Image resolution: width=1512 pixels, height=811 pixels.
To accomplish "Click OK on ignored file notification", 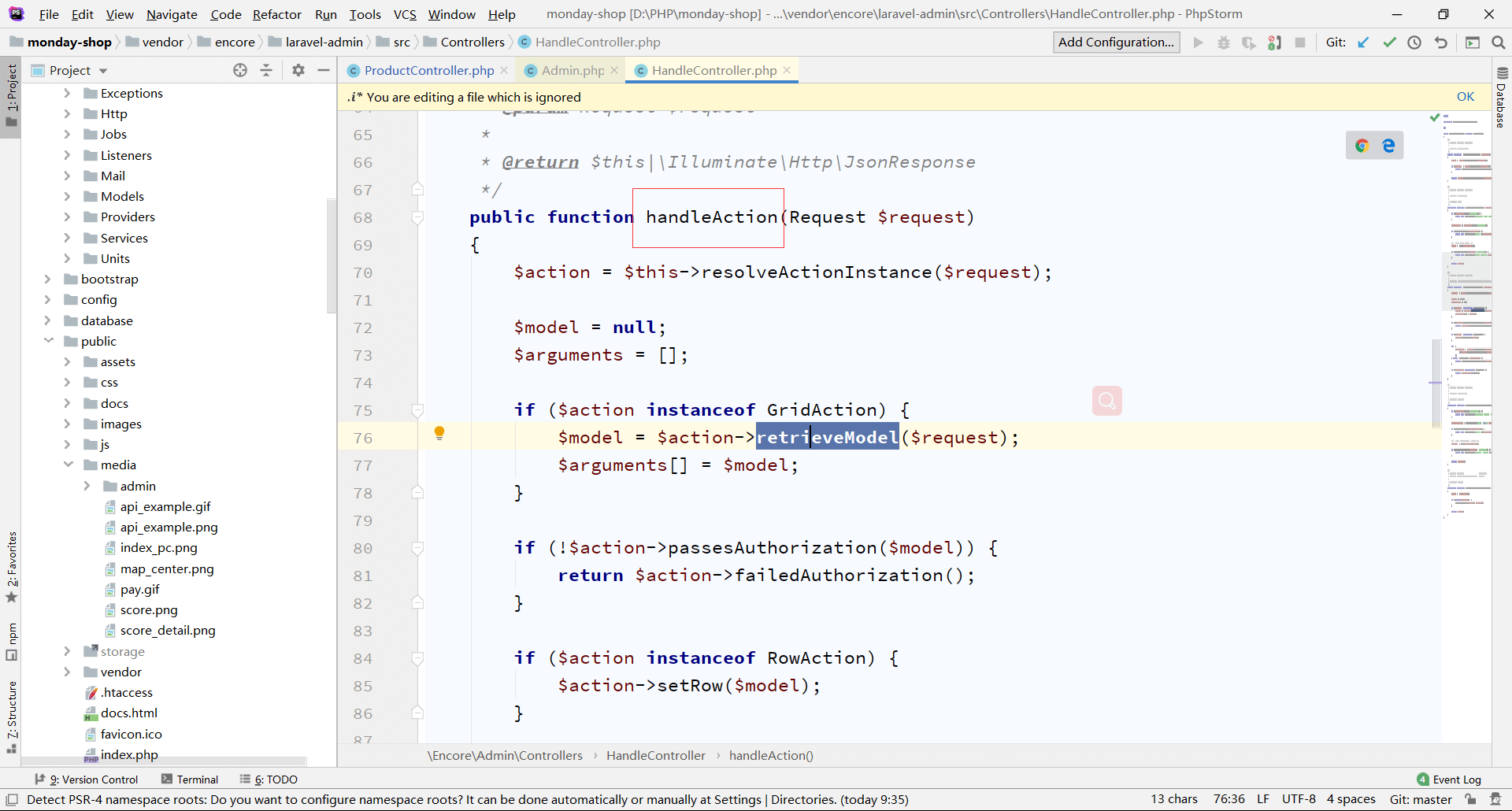I will pyautogui.click(x=1465, y=97).
